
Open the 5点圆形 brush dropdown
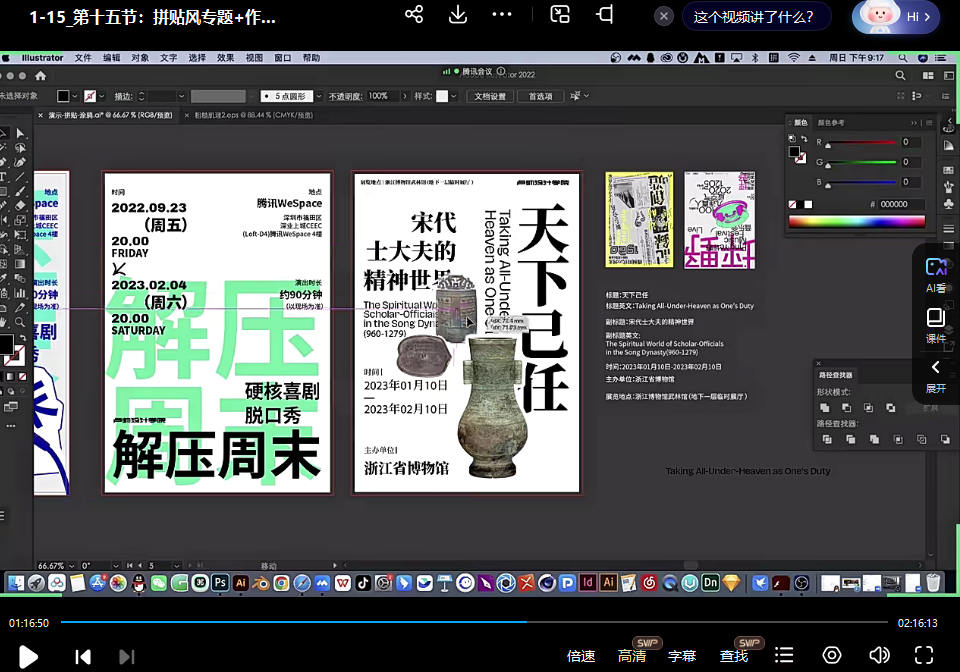click(291, 96)
